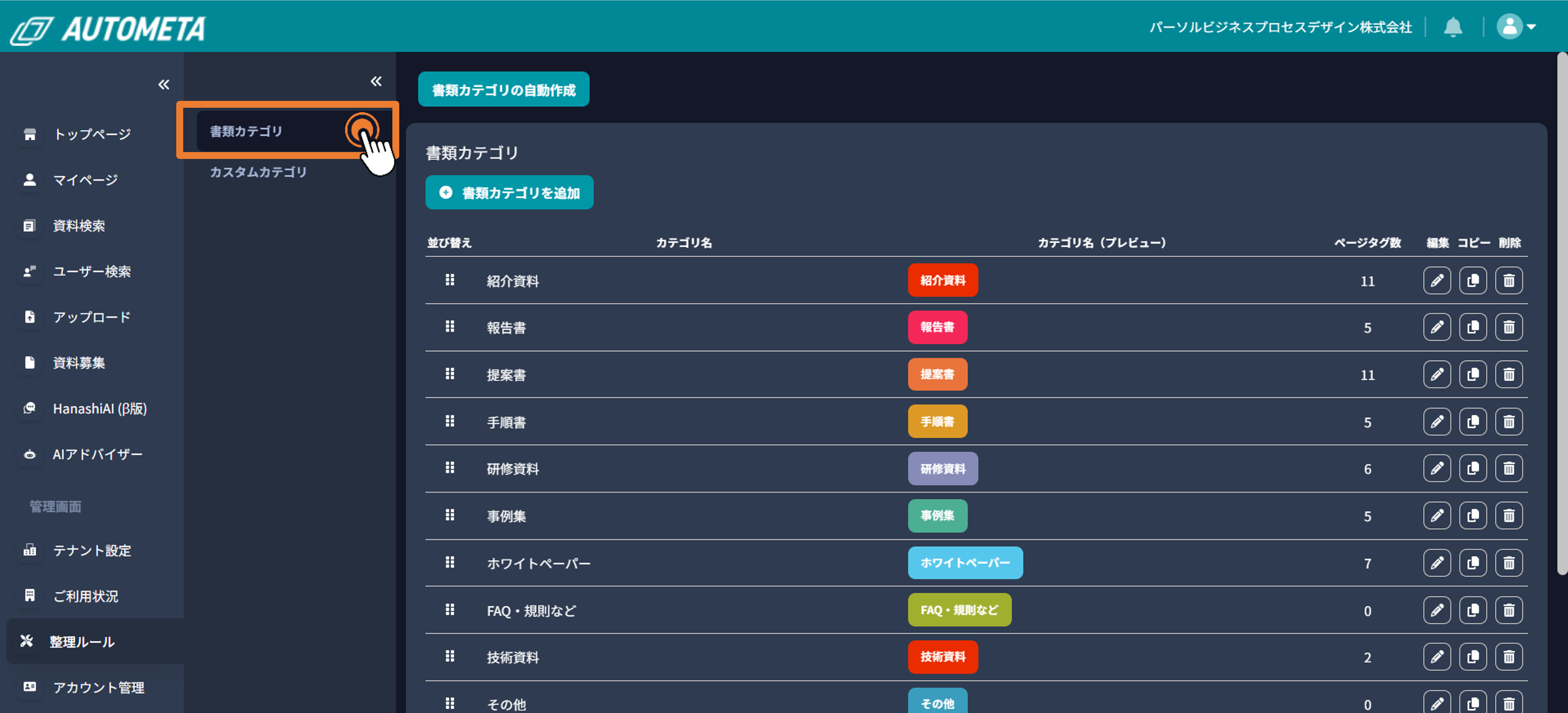The width and height of the screenshot is (1568, 713).
Task: Copy the 報告書 category
Action: [x=1472, y=327]
